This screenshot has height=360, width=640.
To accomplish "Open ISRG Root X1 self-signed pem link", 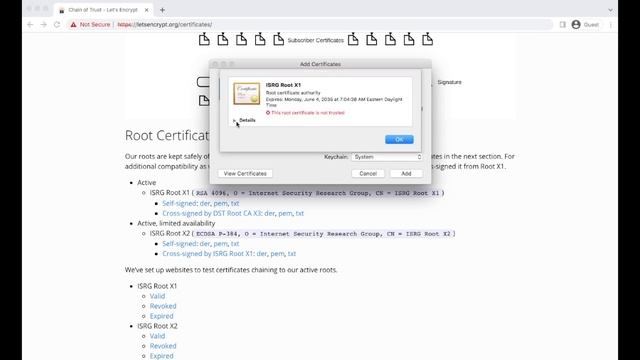I will point(220,203).
